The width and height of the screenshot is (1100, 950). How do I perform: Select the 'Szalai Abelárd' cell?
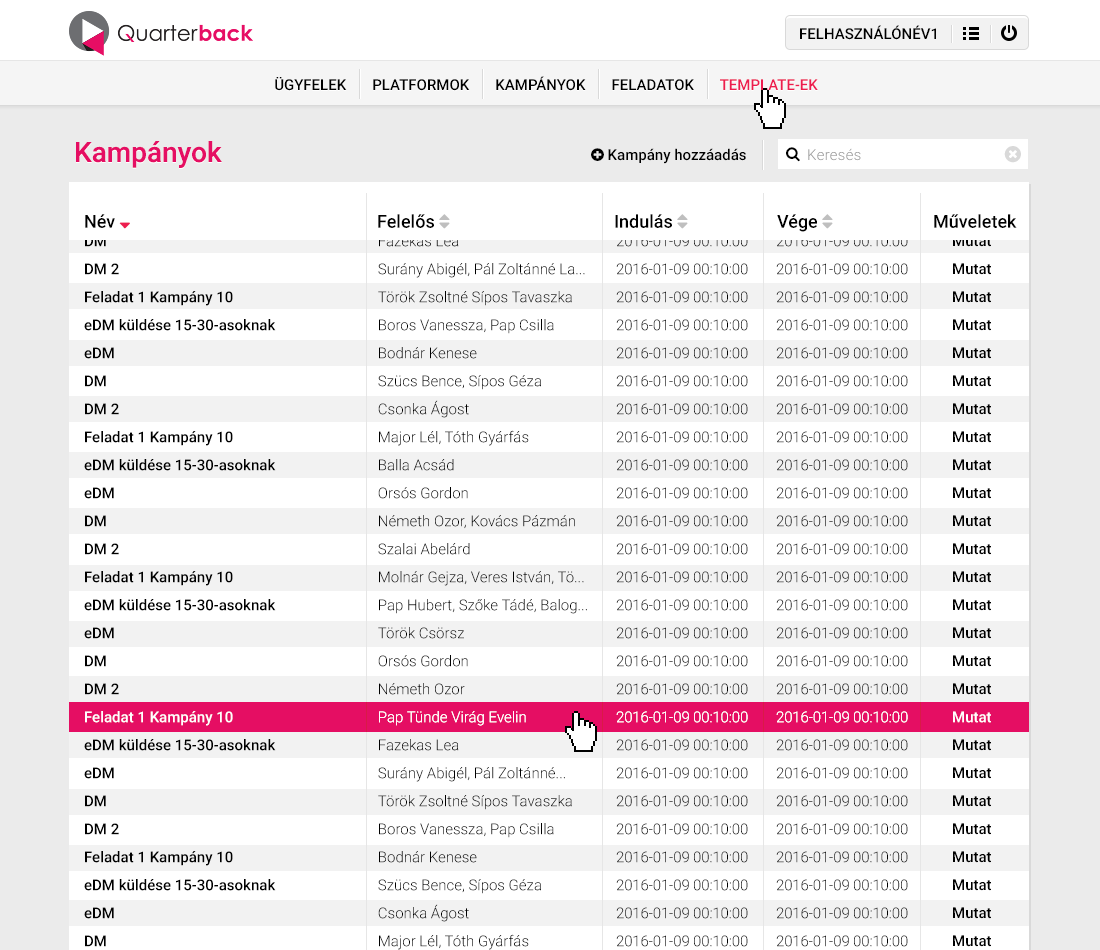[x=424, y=549]
